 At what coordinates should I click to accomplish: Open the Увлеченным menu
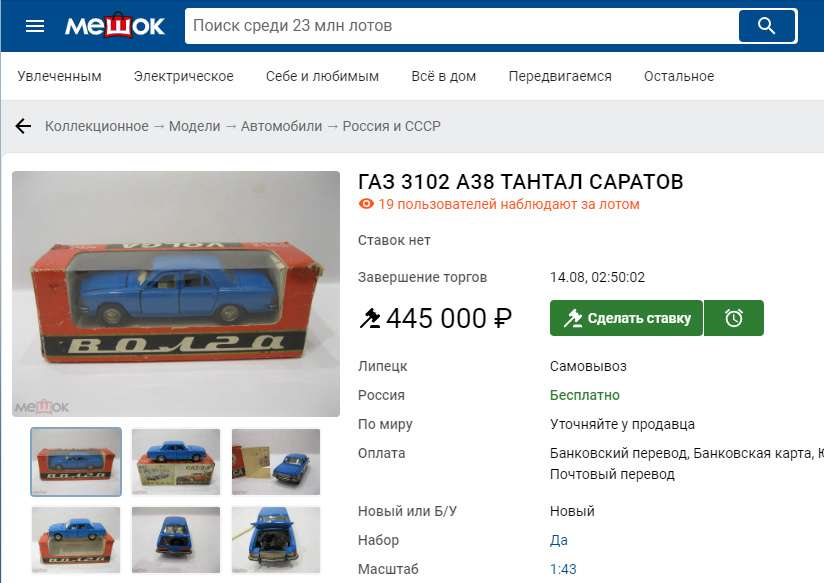click(x=59, y=76)
